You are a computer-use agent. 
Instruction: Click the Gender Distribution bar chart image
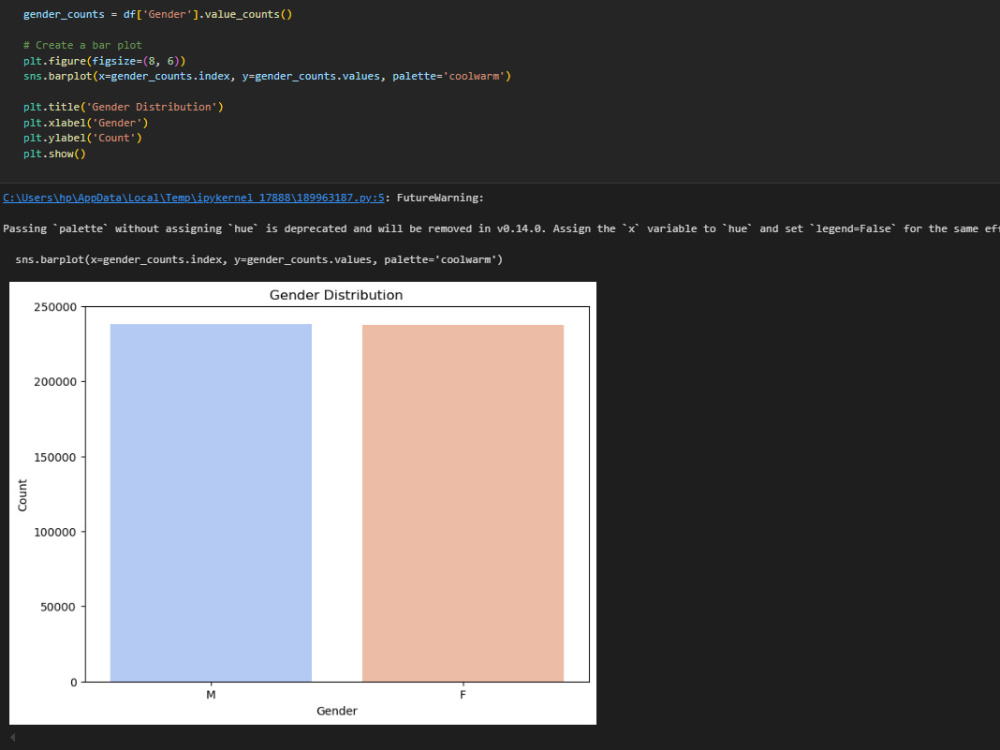tap(303, 503)
